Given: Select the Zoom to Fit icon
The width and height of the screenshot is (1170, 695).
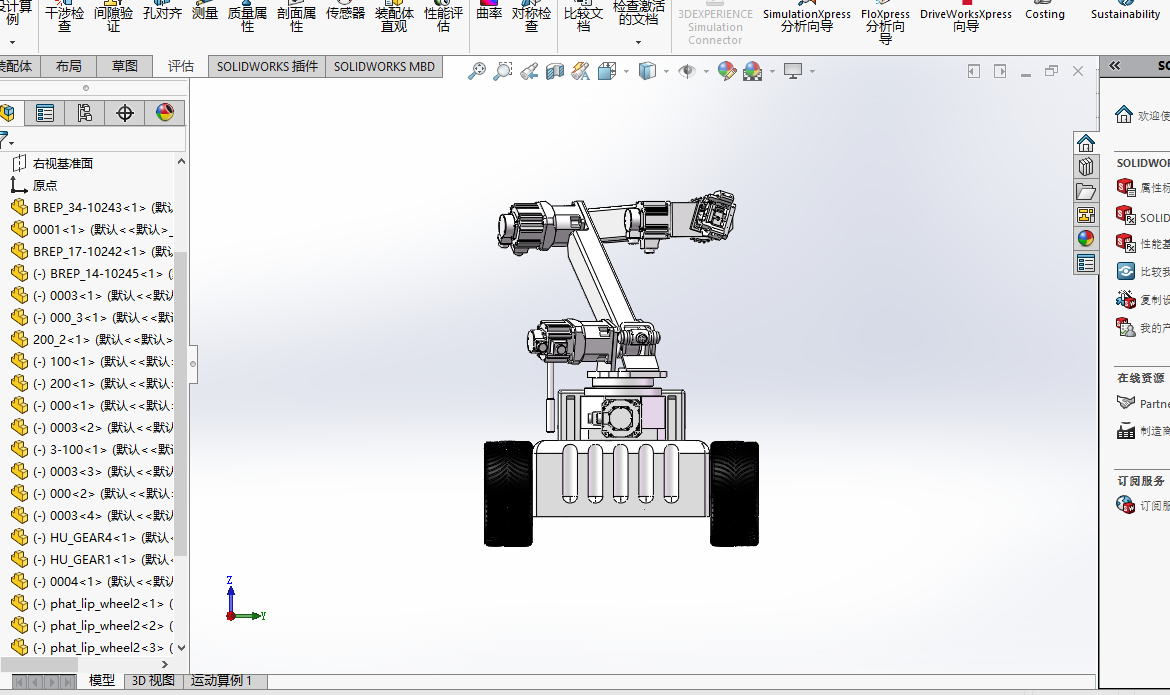Looking at the screenshot, I should pos(477,71).
